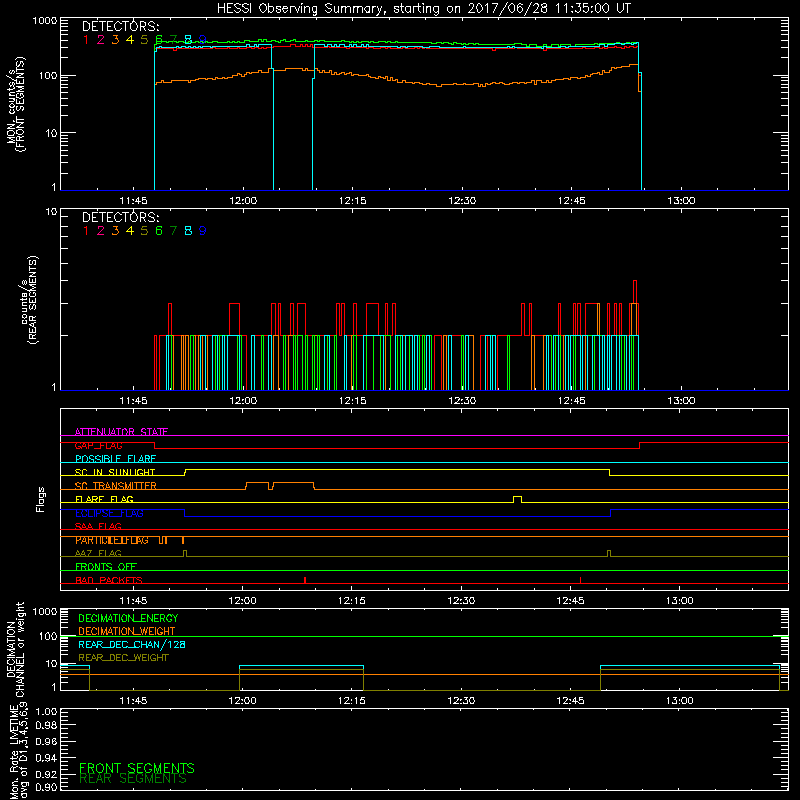
Task: Click the 'MON. counts/s (FRONT SEGMENTS)' axis title
Action: coord(16,104)
